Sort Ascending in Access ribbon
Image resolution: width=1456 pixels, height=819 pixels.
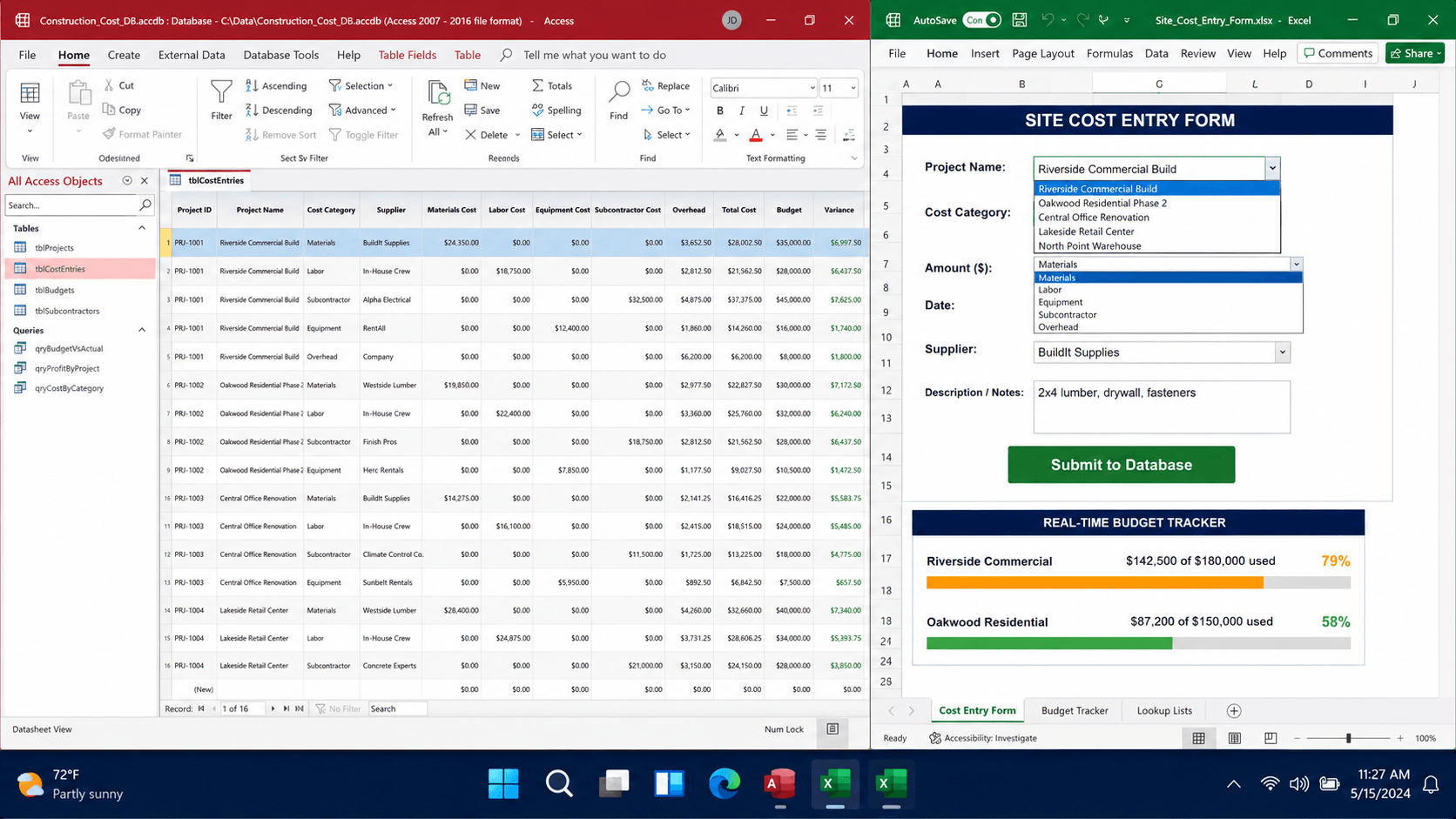pyautogui.click(x=276, y=85)
